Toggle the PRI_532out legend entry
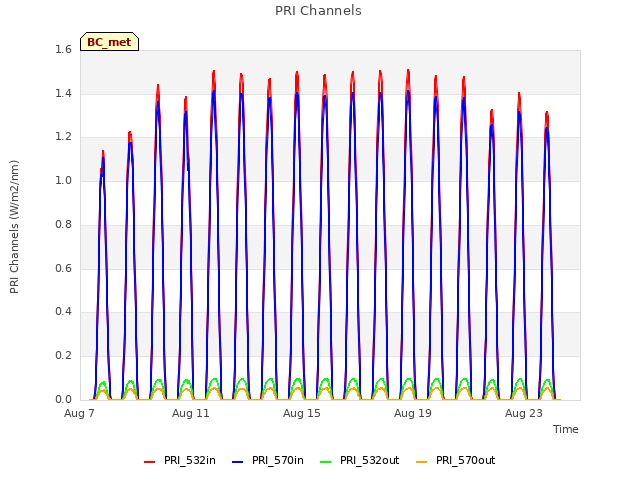640x480 pixels. click(x=360, y=461)
